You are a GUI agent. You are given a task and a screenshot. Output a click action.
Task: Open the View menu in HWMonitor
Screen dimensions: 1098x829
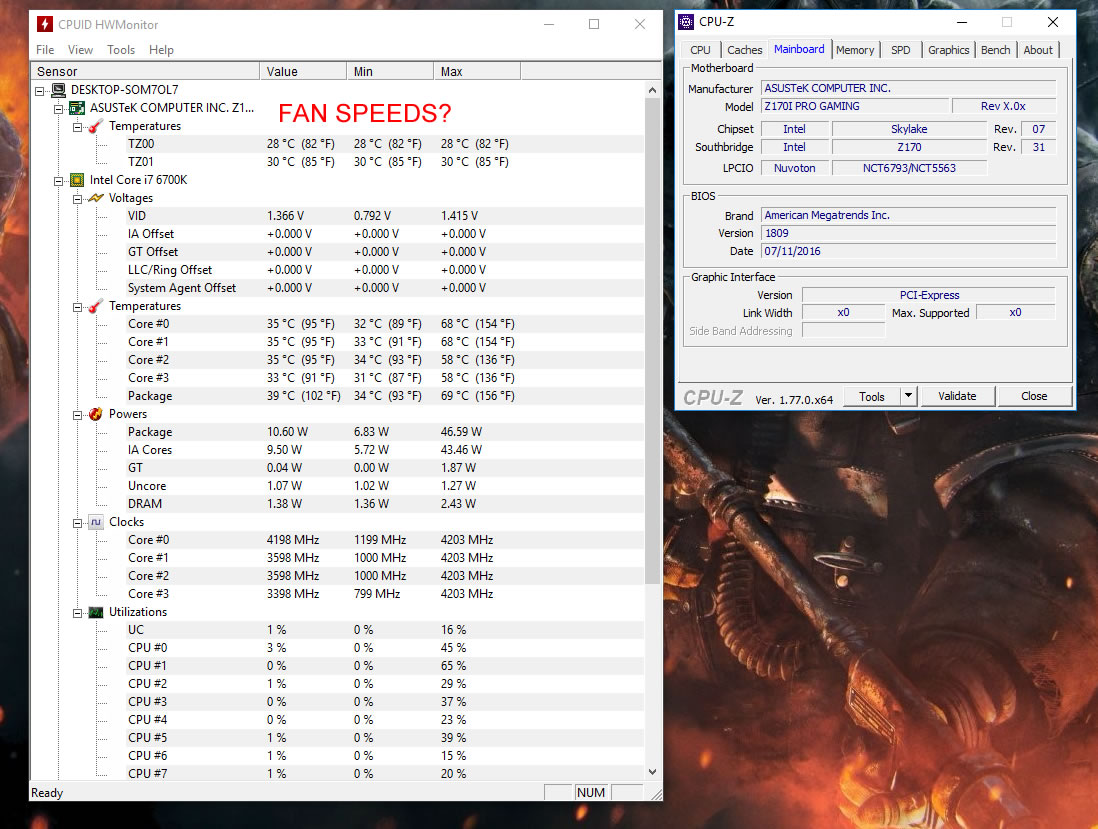pyautogui.click(x=81, y=50)
